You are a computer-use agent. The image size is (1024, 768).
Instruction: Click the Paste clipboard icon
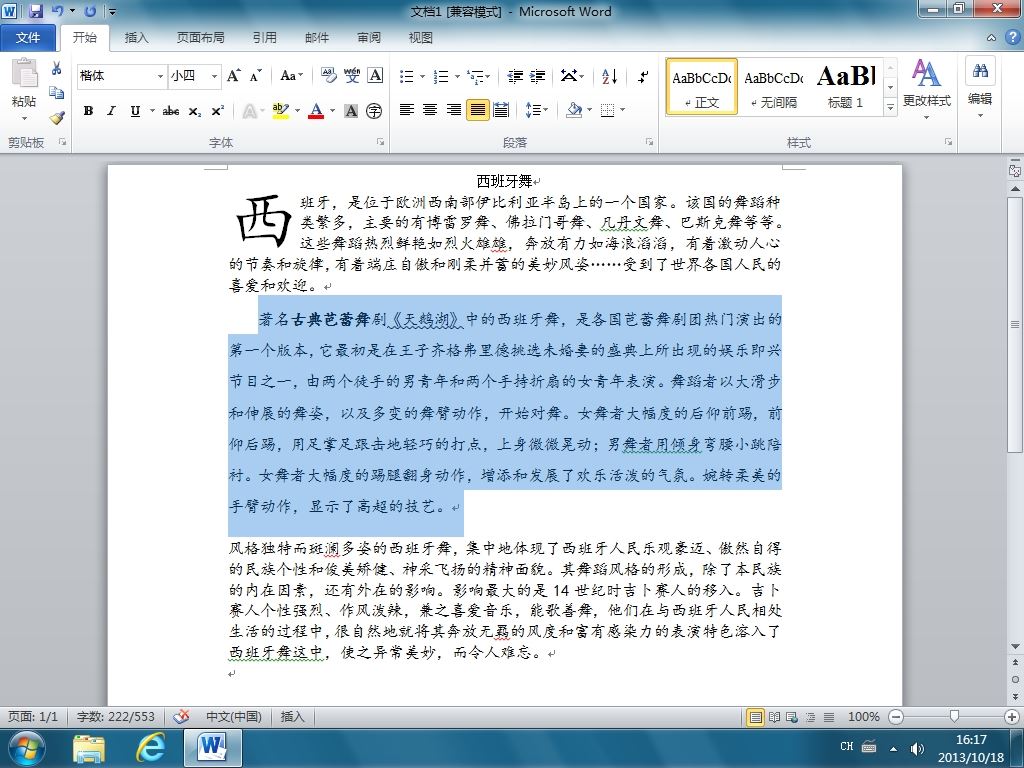[24, 73]
